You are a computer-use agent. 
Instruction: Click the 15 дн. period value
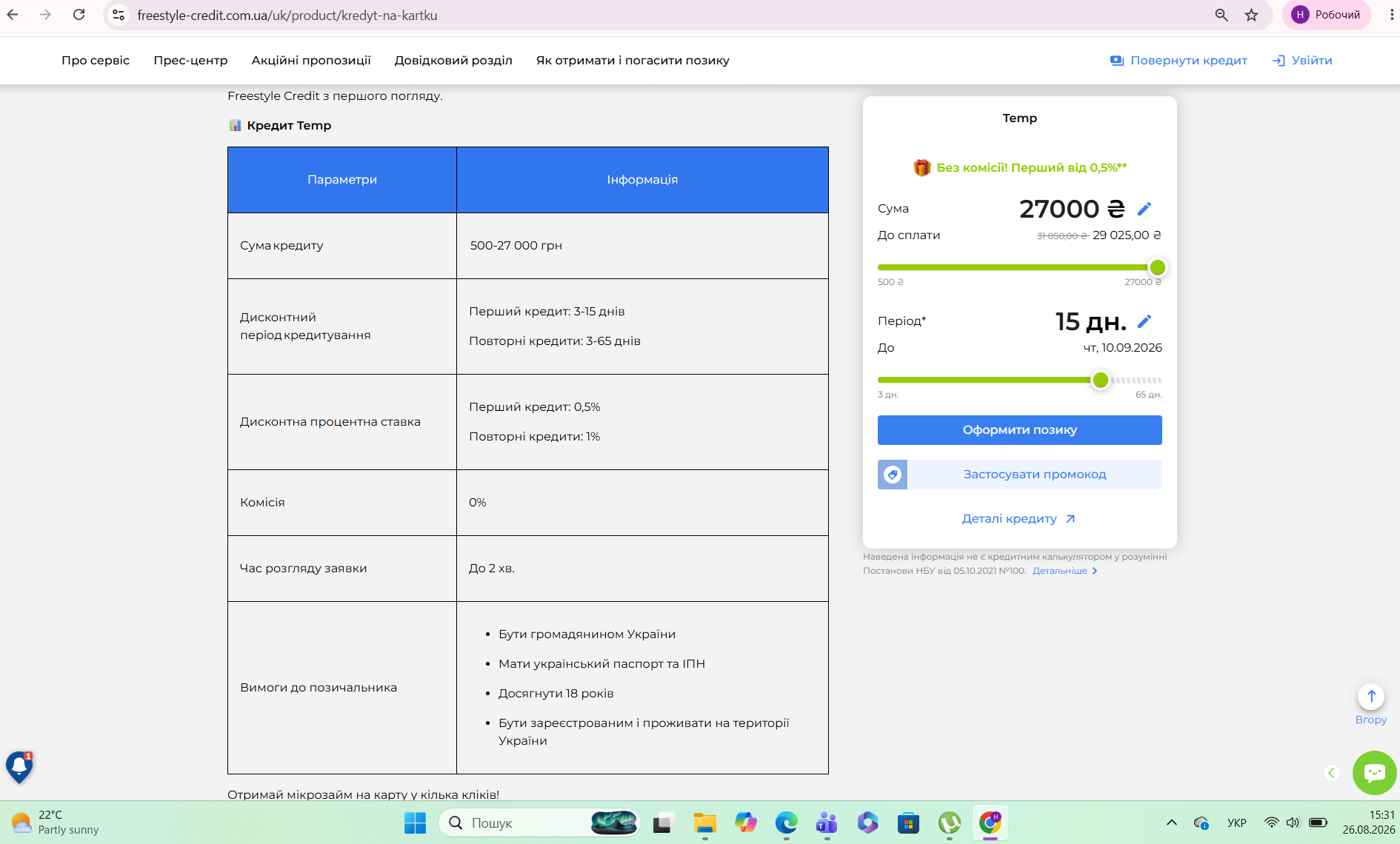pos(1090,321)
